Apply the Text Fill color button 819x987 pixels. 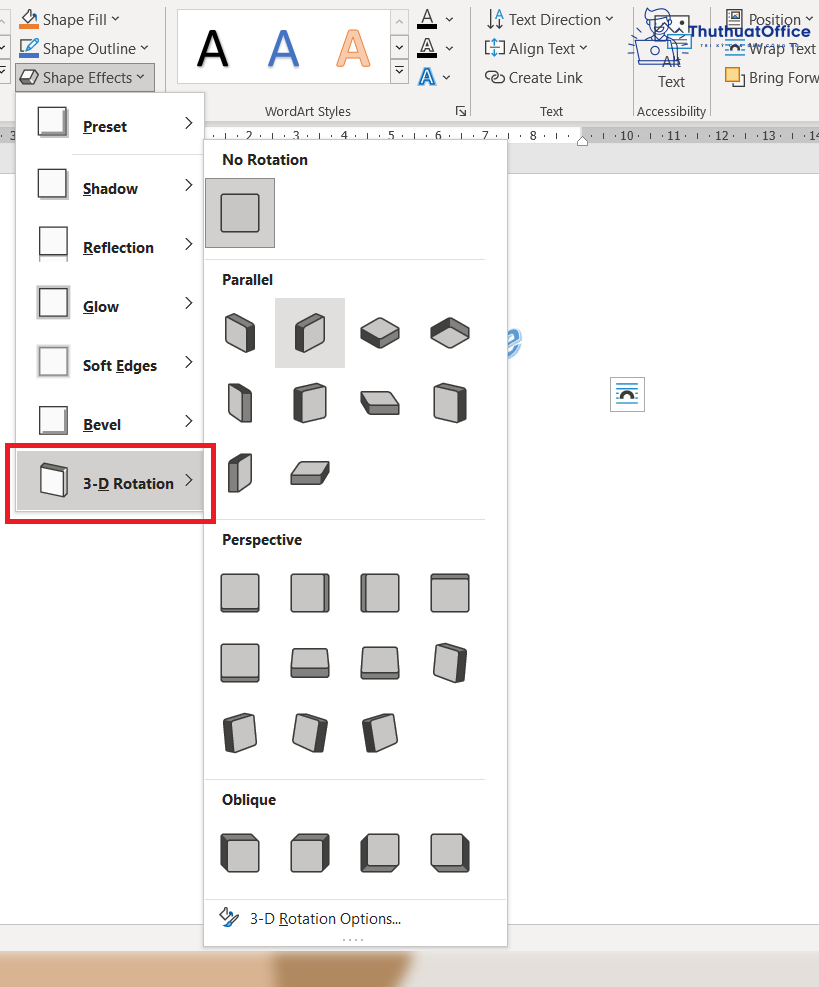tap(427, 19)
